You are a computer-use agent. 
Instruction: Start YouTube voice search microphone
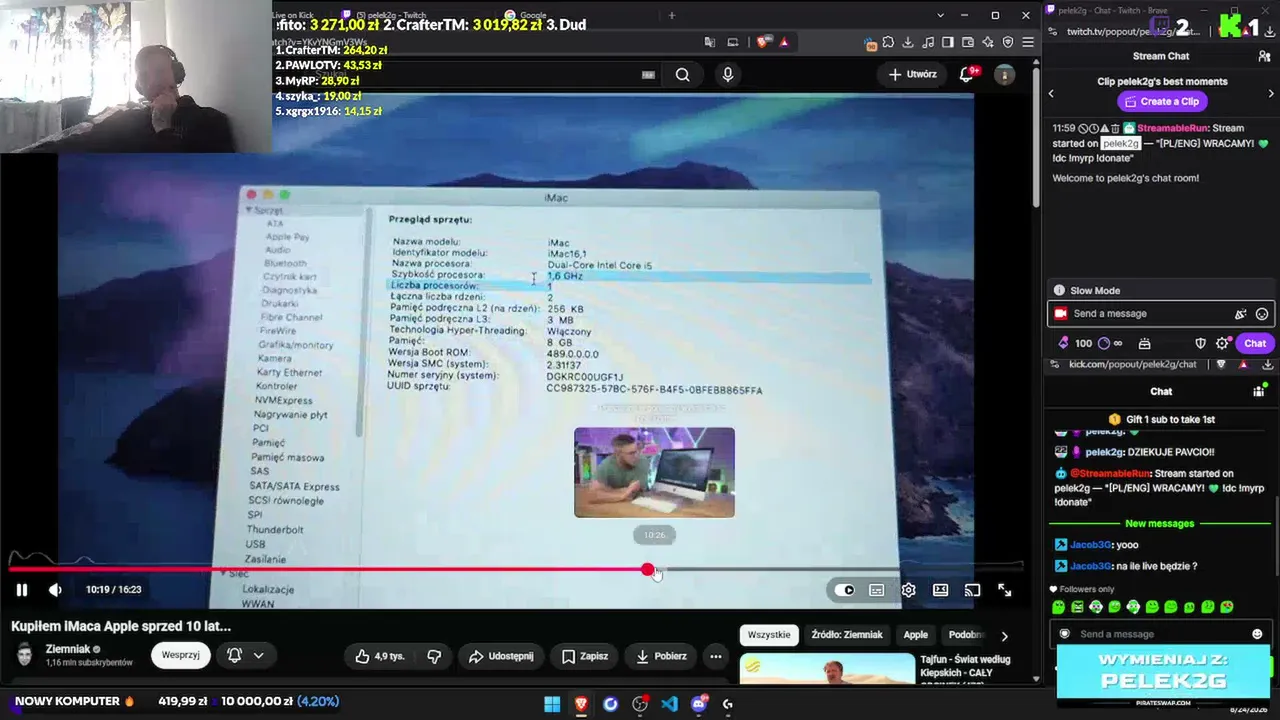[727, 74]
